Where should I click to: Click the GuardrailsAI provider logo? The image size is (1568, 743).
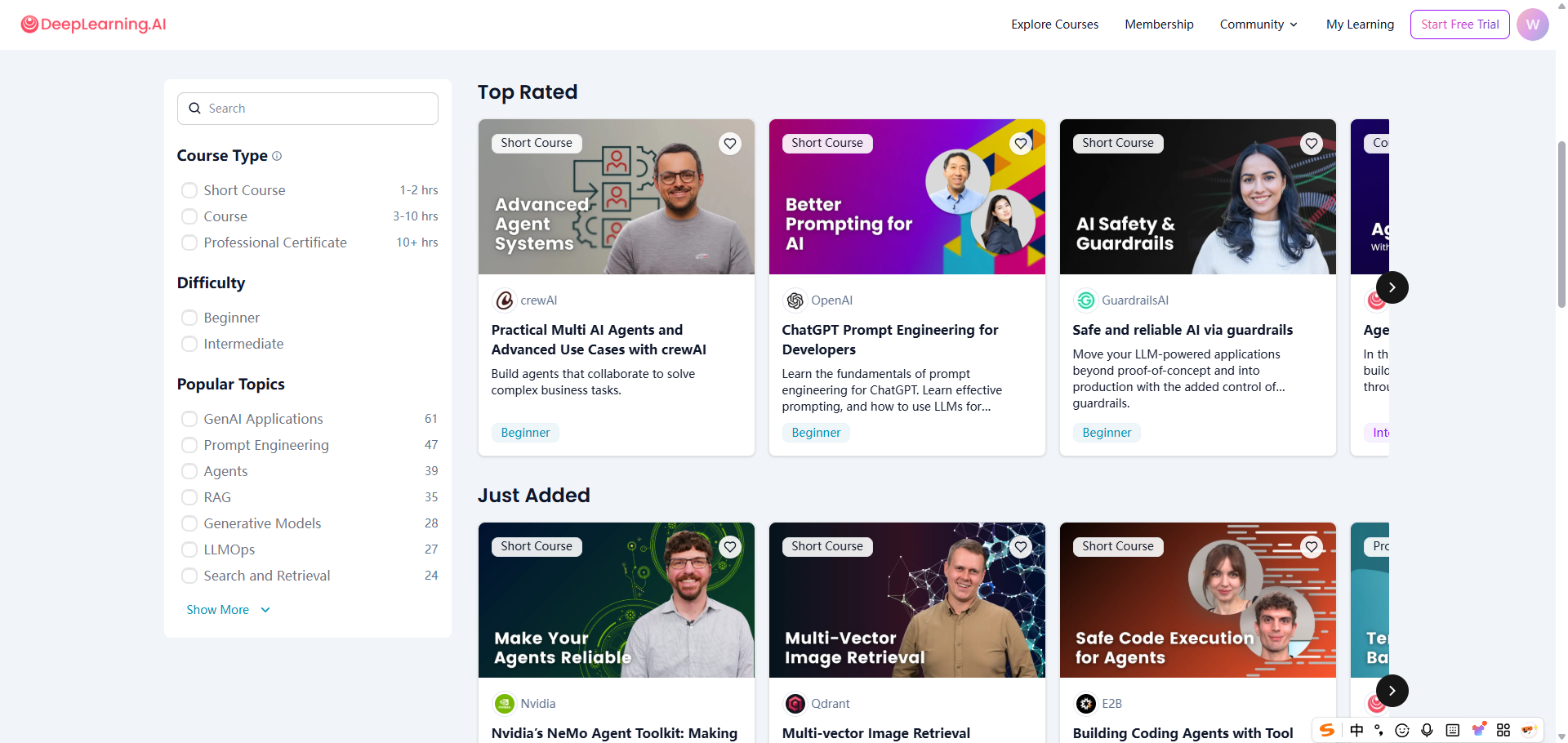pyautogui.click(x=1086, y=300)
